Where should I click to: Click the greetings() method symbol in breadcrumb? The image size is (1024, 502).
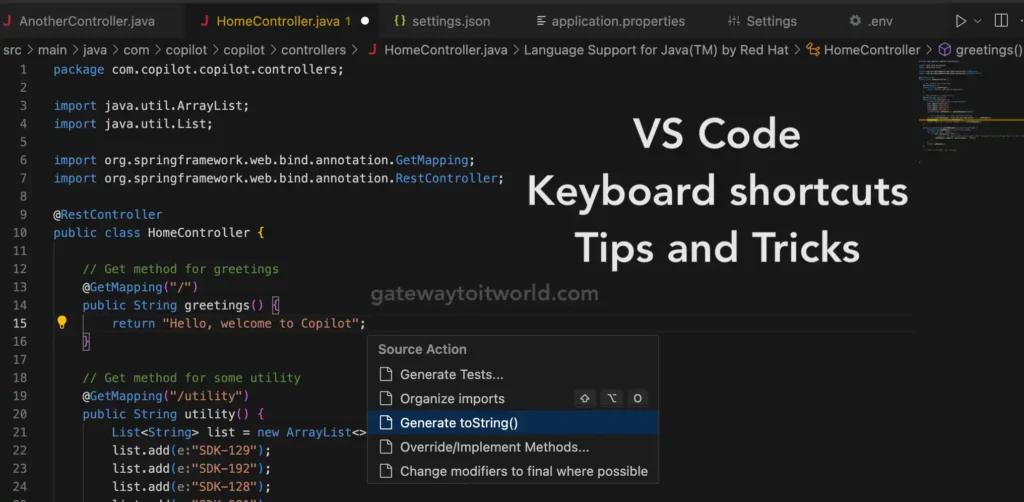pyautogui.click(x=980, y=49)
